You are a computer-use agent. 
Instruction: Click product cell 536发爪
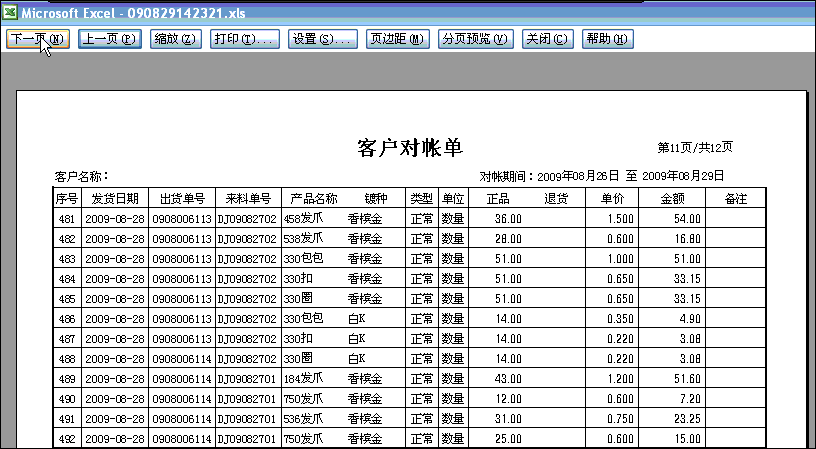pos(303,419)
